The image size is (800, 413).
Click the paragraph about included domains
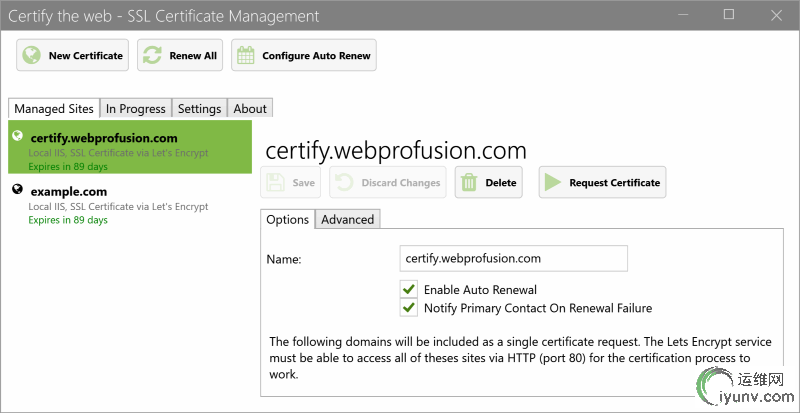pos(520,358)
